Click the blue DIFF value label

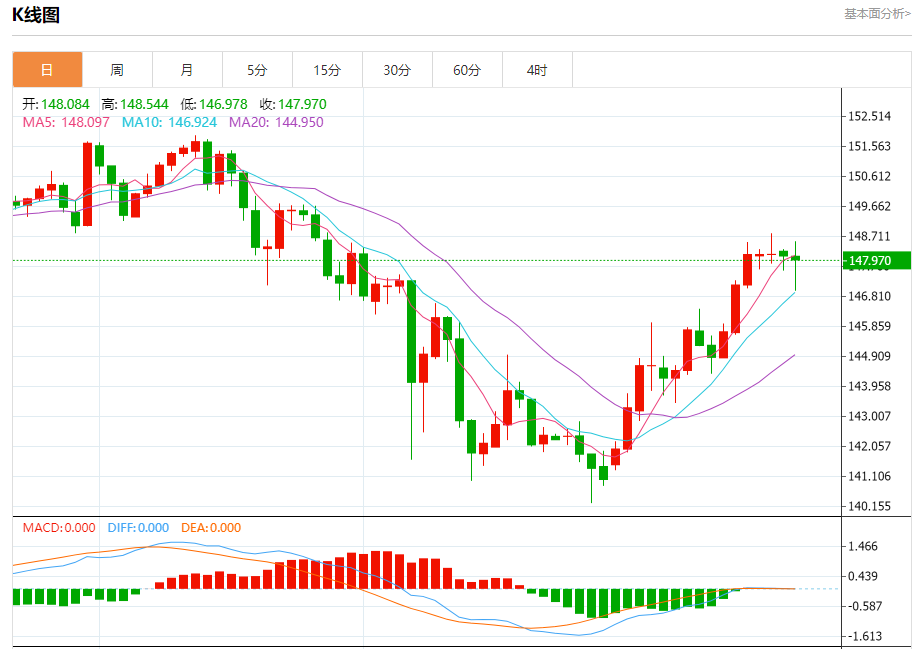pos(137,528)
